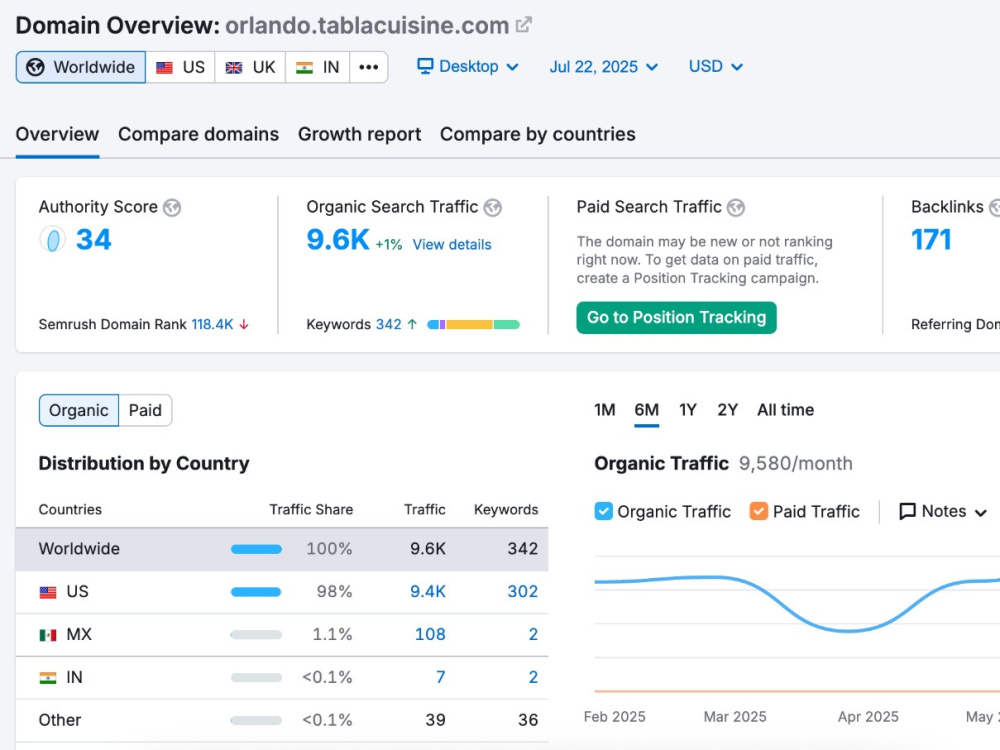Click the Go to Position Tracking button
The width and height of the screenshot is (1000, 750).
677,318
